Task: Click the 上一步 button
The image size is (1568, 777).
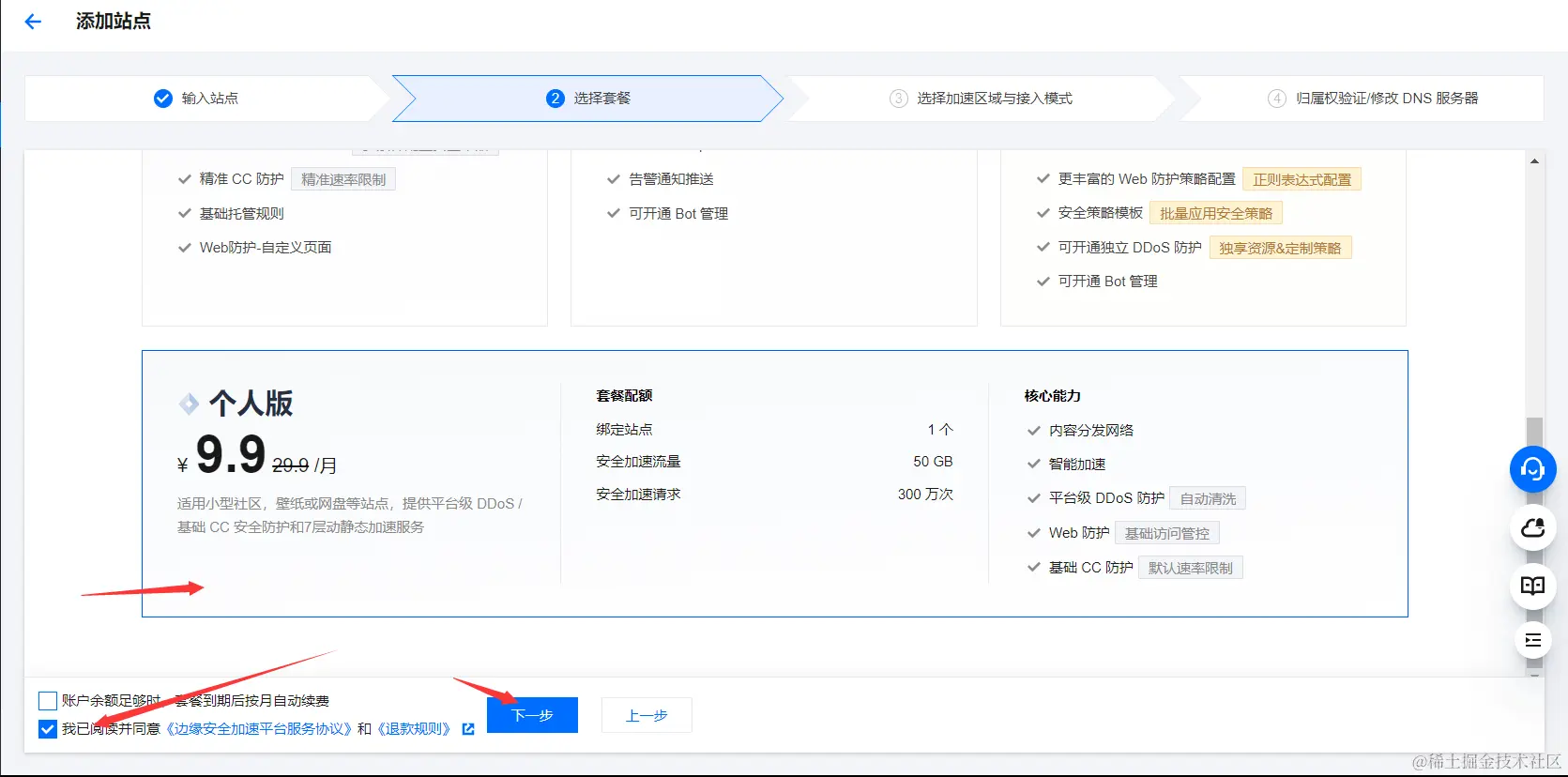Action: [x=647, y=715]
